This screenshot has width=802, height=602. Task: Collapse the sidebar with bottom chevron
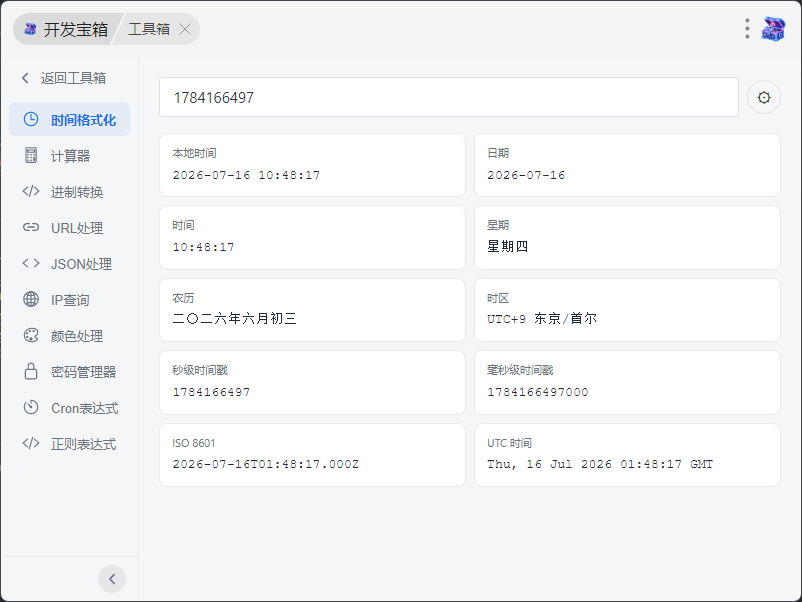click(x=112, y=579)
